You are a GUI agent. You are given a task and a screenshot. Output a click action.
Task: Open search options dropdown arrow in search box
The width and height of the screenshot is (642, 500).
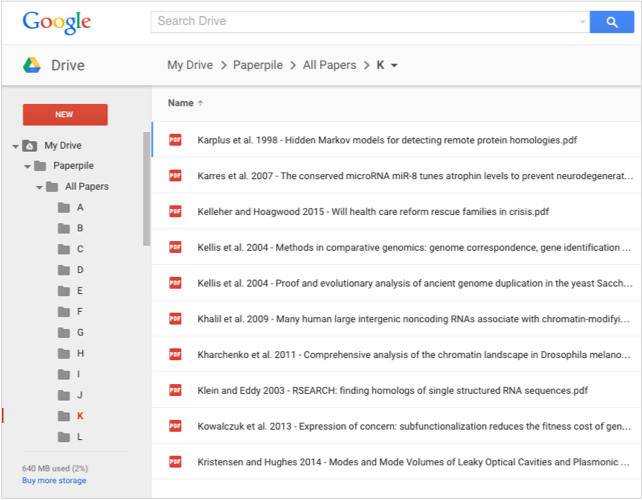[x=582, y=22]
